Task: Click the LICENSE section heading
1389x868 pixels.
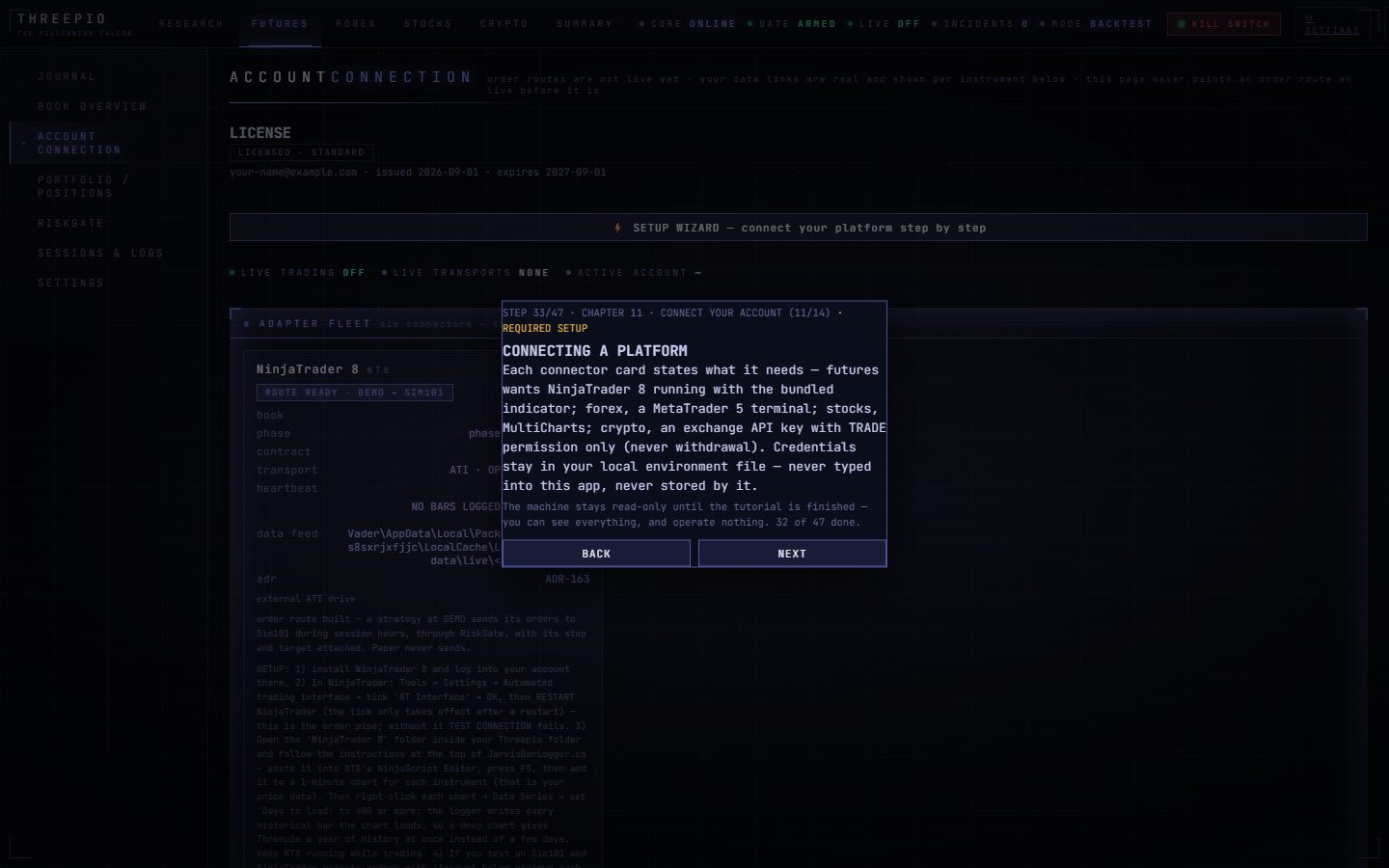Action: point(260,133)
